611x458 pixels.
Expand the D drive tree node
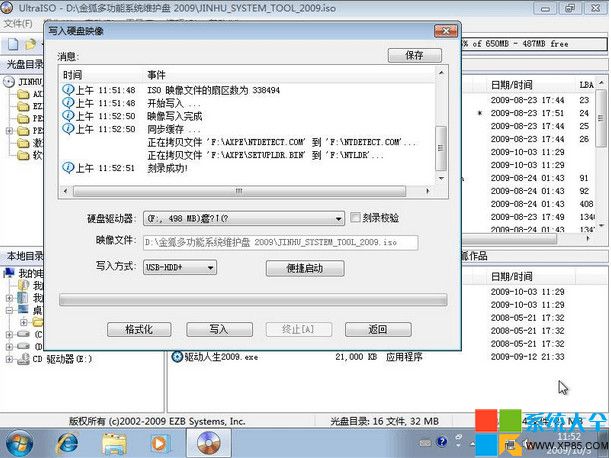tap(9, 346)
